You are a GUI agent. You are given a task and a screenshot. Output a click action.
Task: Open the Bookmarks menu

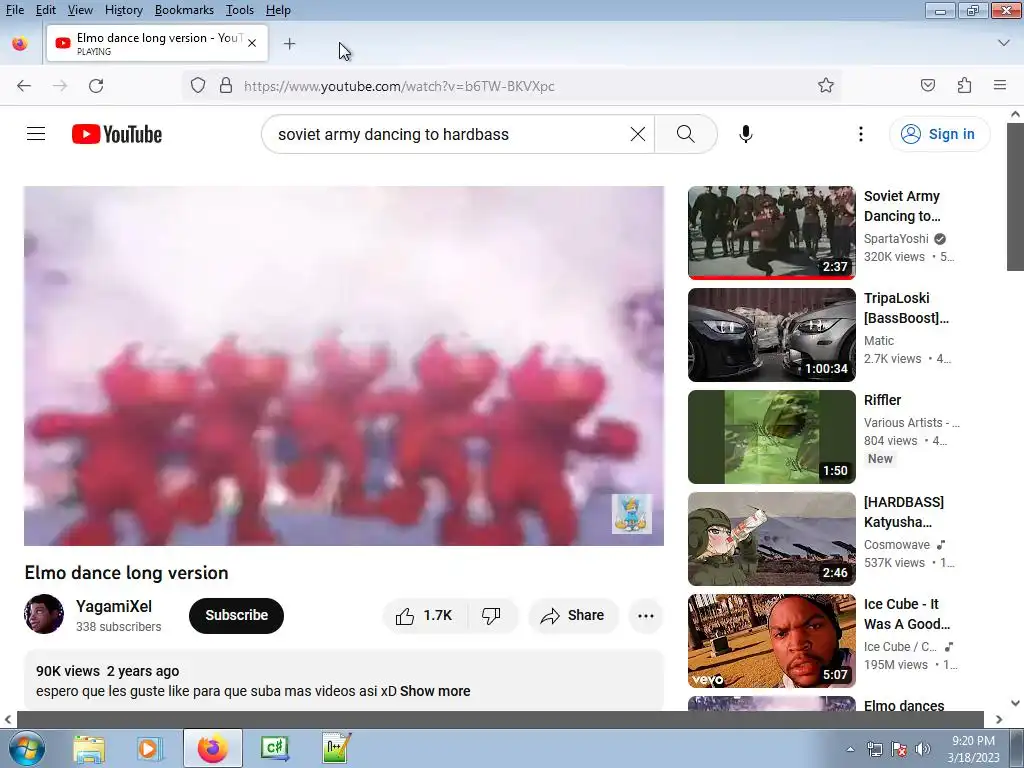point(184,10)
